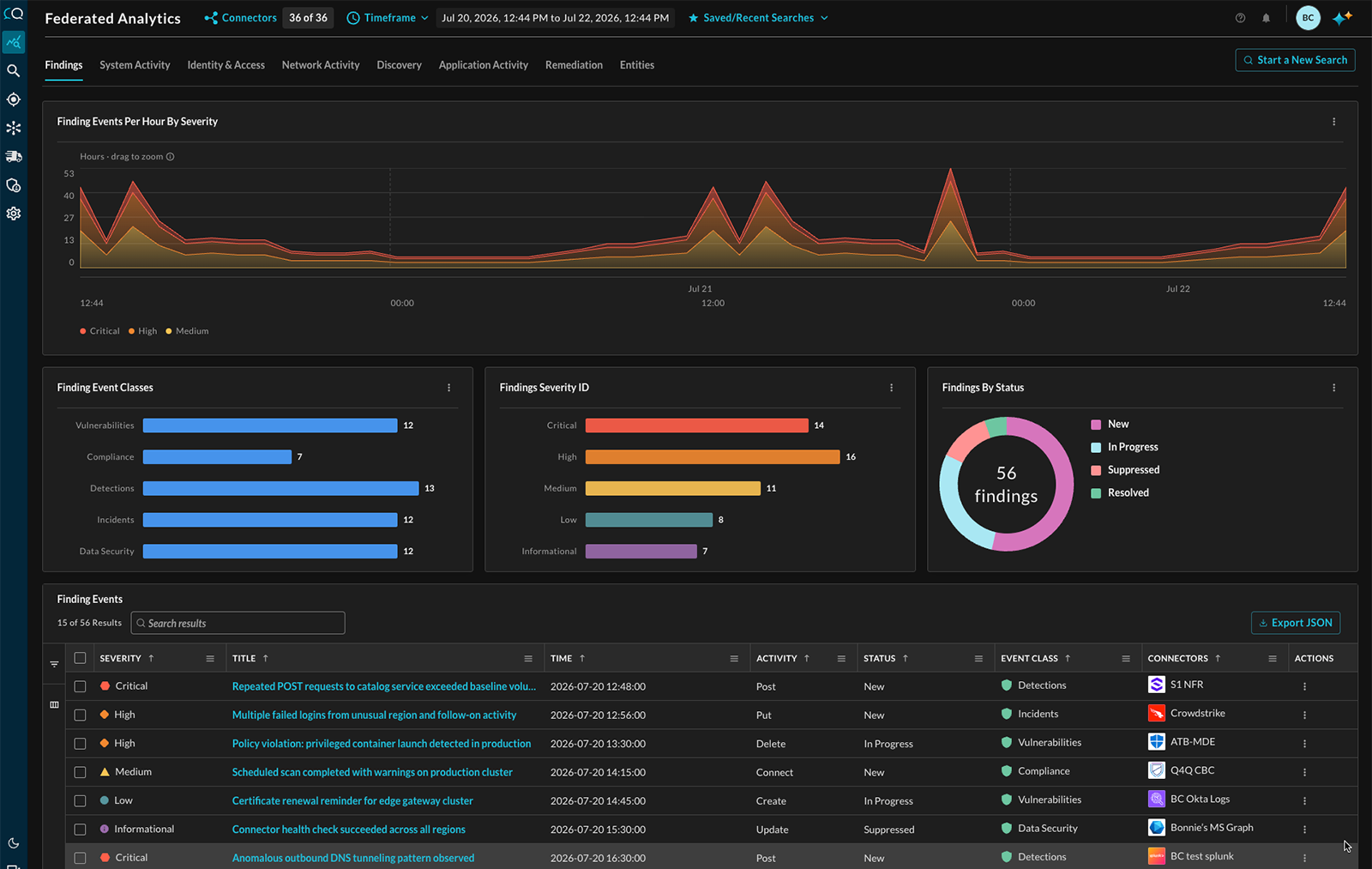Screen dimensions: 1372x869
Task: Switch to Discovery tab
Action: (399, 65)
